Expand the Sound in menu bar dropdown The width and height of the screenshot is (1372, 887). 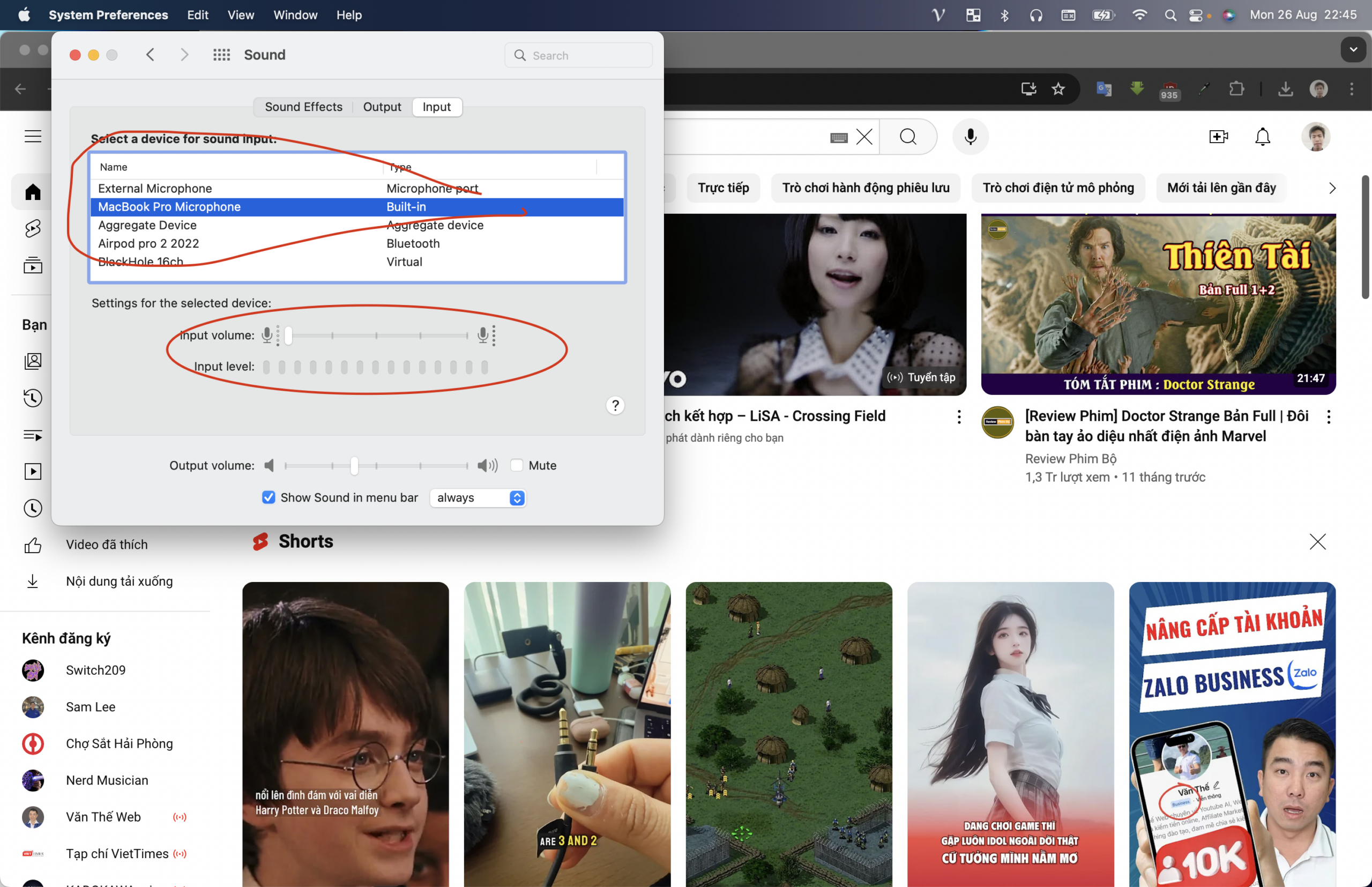tap(480, 497)
